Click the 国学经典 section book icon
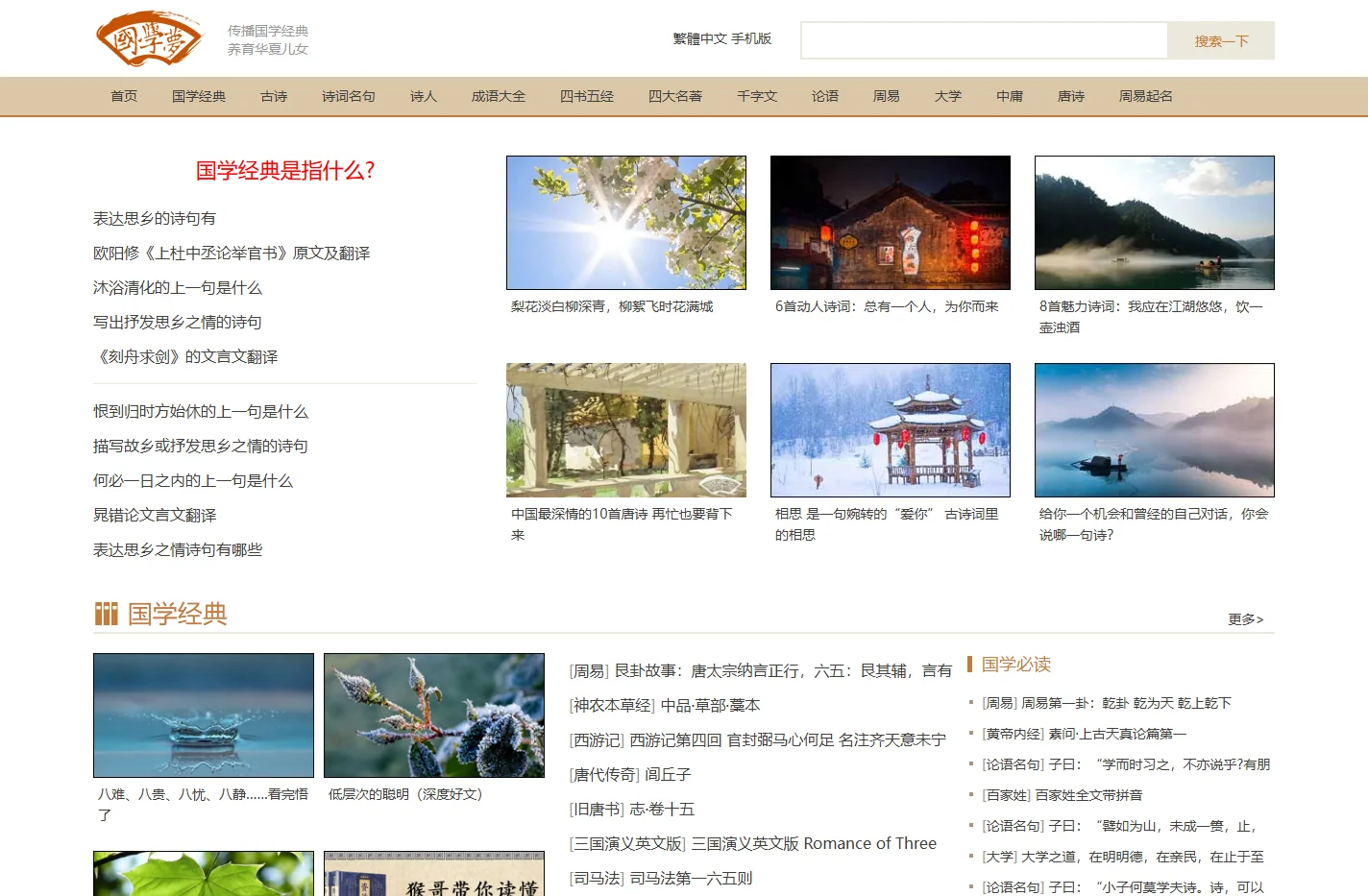Viewport: 1368px width, 896px height. pos(106,614)
